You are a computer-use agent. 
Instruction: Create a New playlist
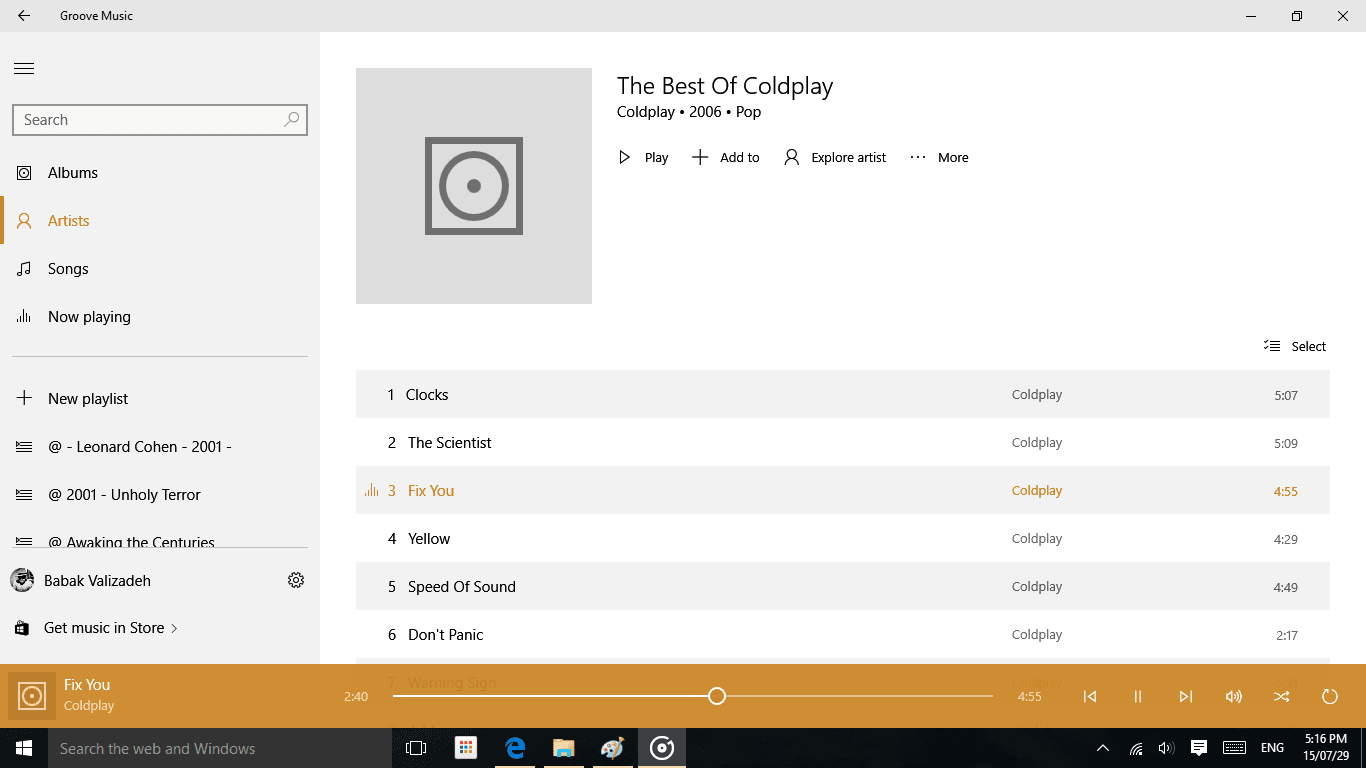click(88, 399)
